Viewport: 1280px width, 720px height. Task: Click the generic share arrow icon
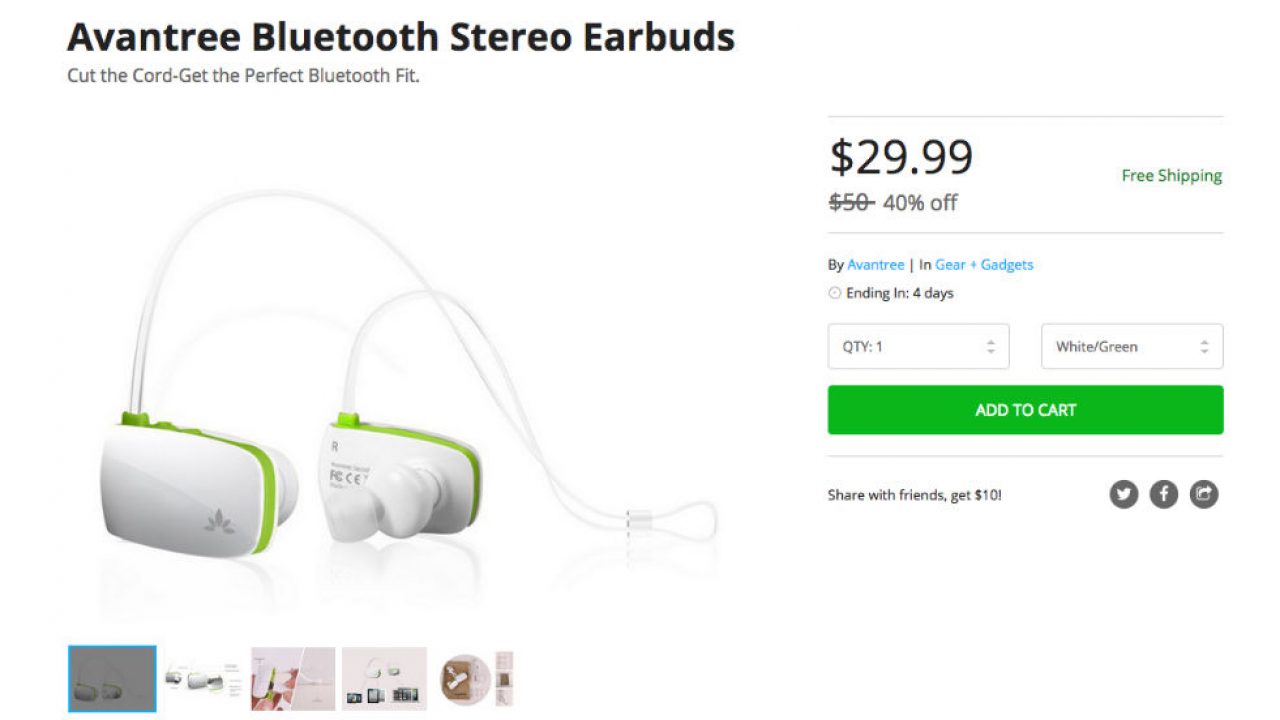1204,494
